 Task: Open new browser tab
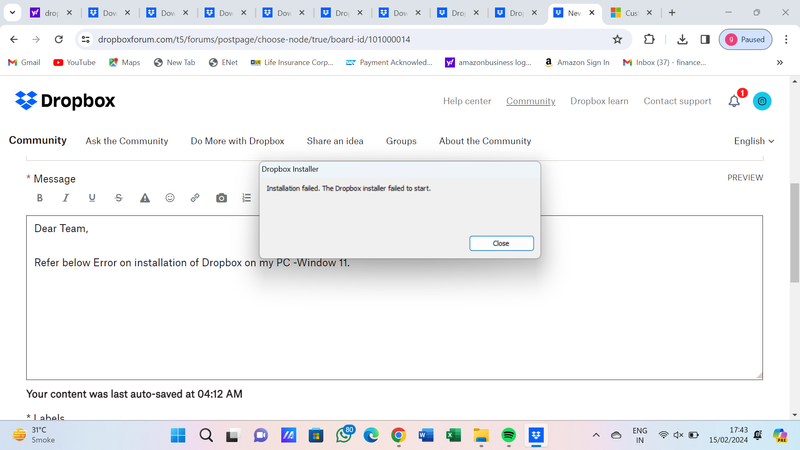[x=672, y=13]
